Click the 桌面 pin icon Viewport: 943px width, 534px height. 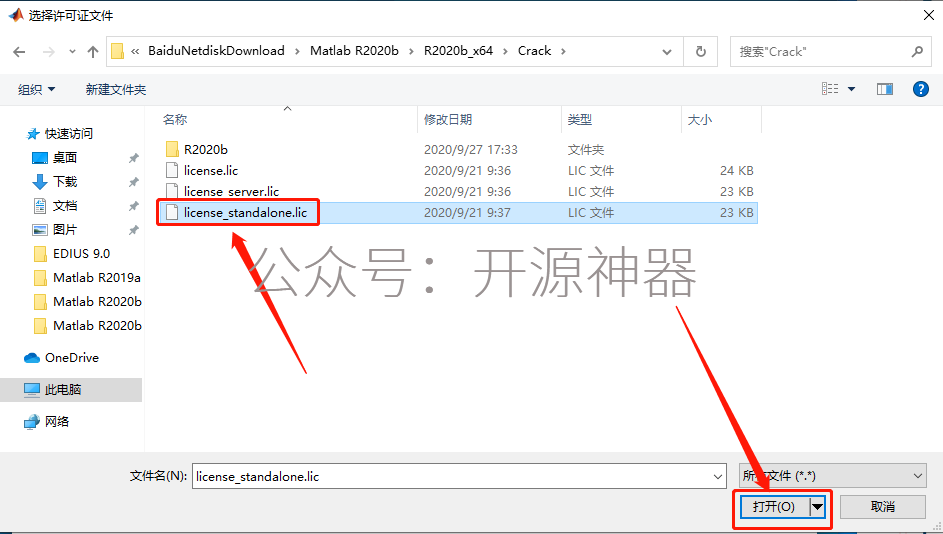tap(134, 158)
